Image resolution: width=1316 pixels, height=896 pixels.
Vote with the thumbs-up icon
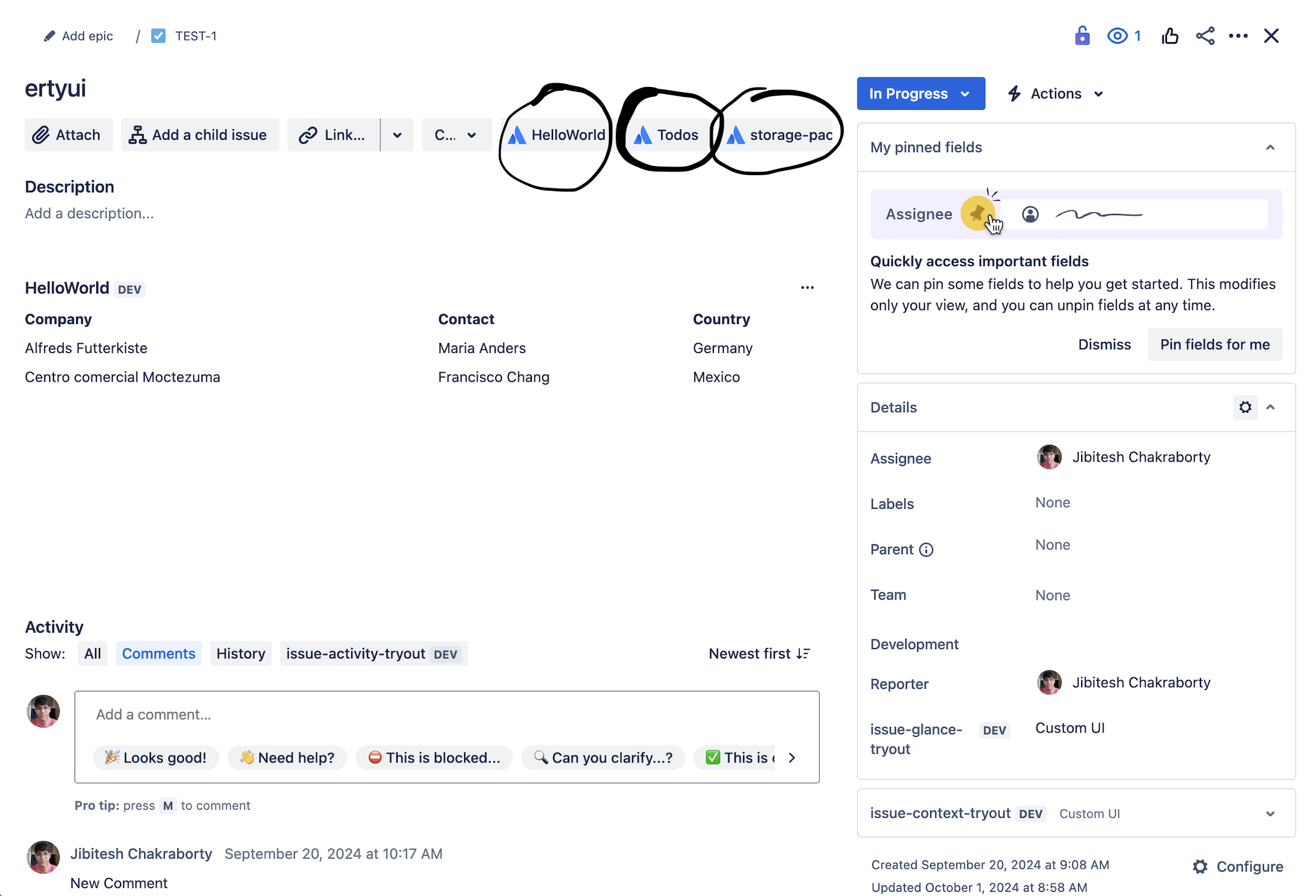pyautogui.click(x=1170, y=36)
